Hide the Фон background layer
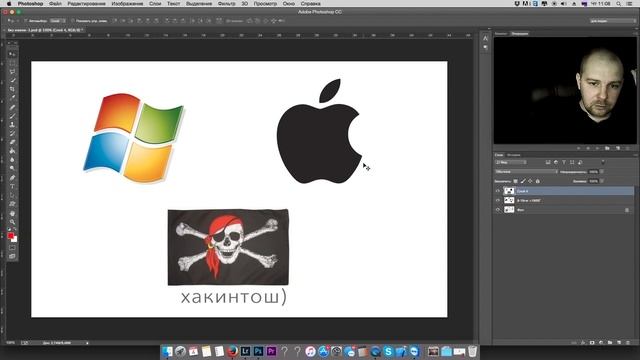The width and height of the screenshot is (640, 360). click(x=498, y=210)
